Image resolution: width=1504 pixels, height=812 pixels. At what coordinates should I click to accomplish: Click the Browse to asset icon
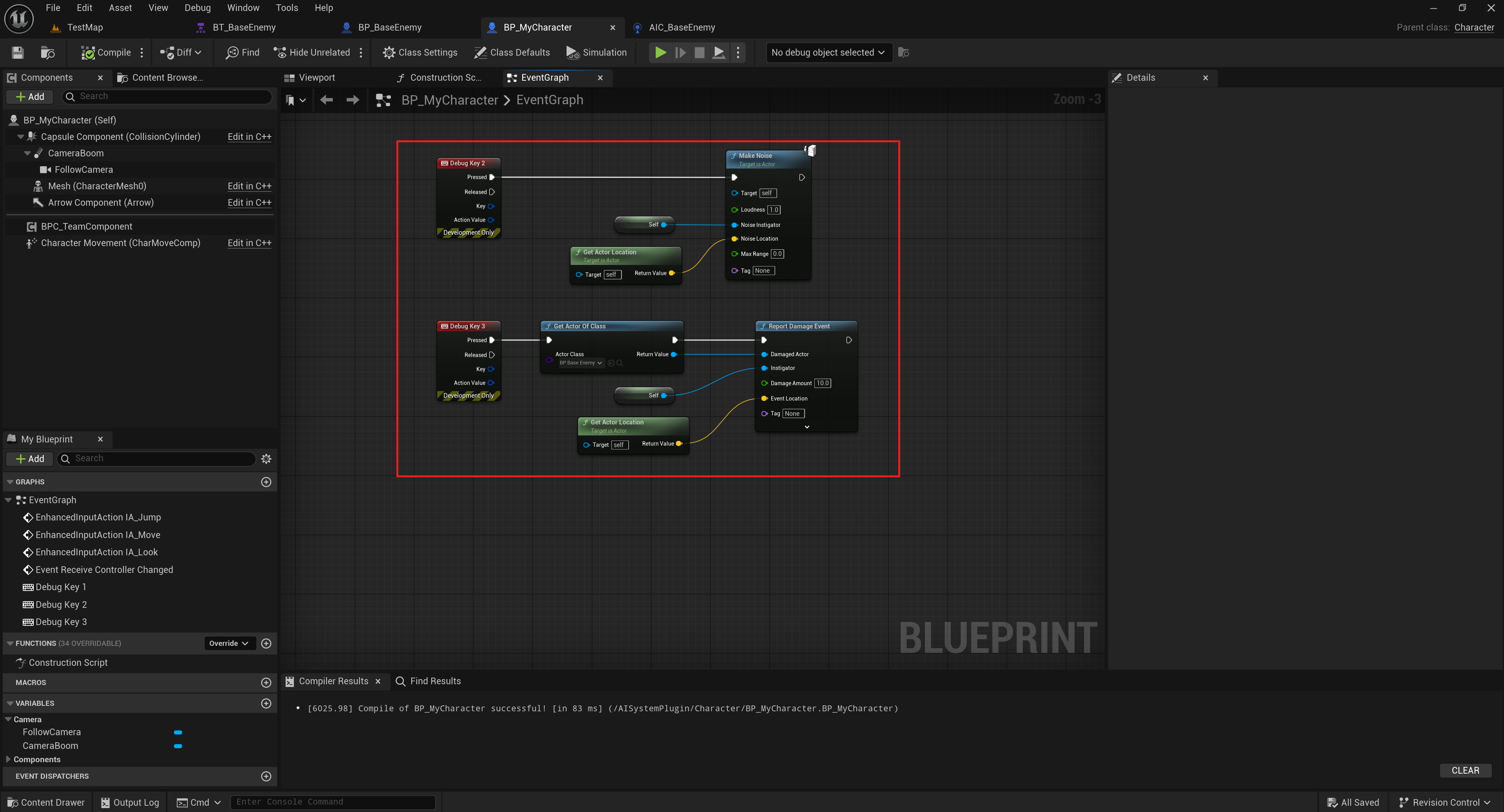(x=47, y=53)
